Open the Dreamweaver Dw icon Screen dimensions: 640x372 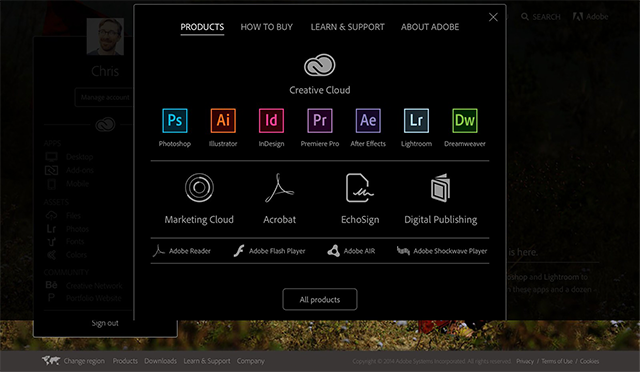click(x=464, y=120)
